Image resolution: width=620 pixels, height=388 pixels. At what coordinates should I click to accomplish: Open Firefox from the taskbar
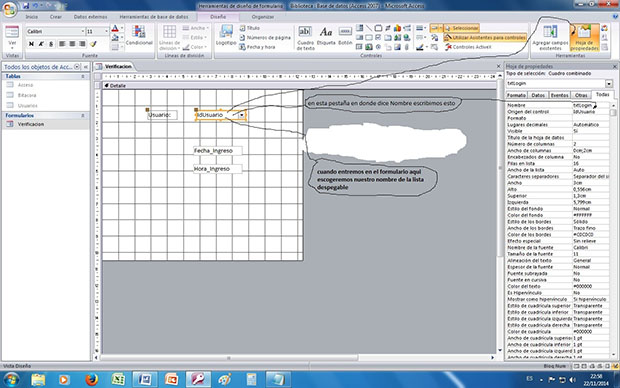91,380
